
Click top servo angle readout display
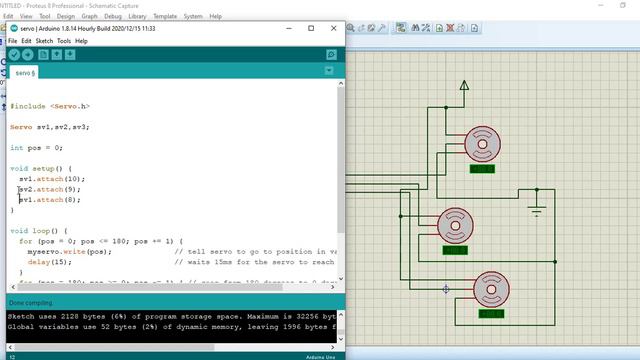482,169
